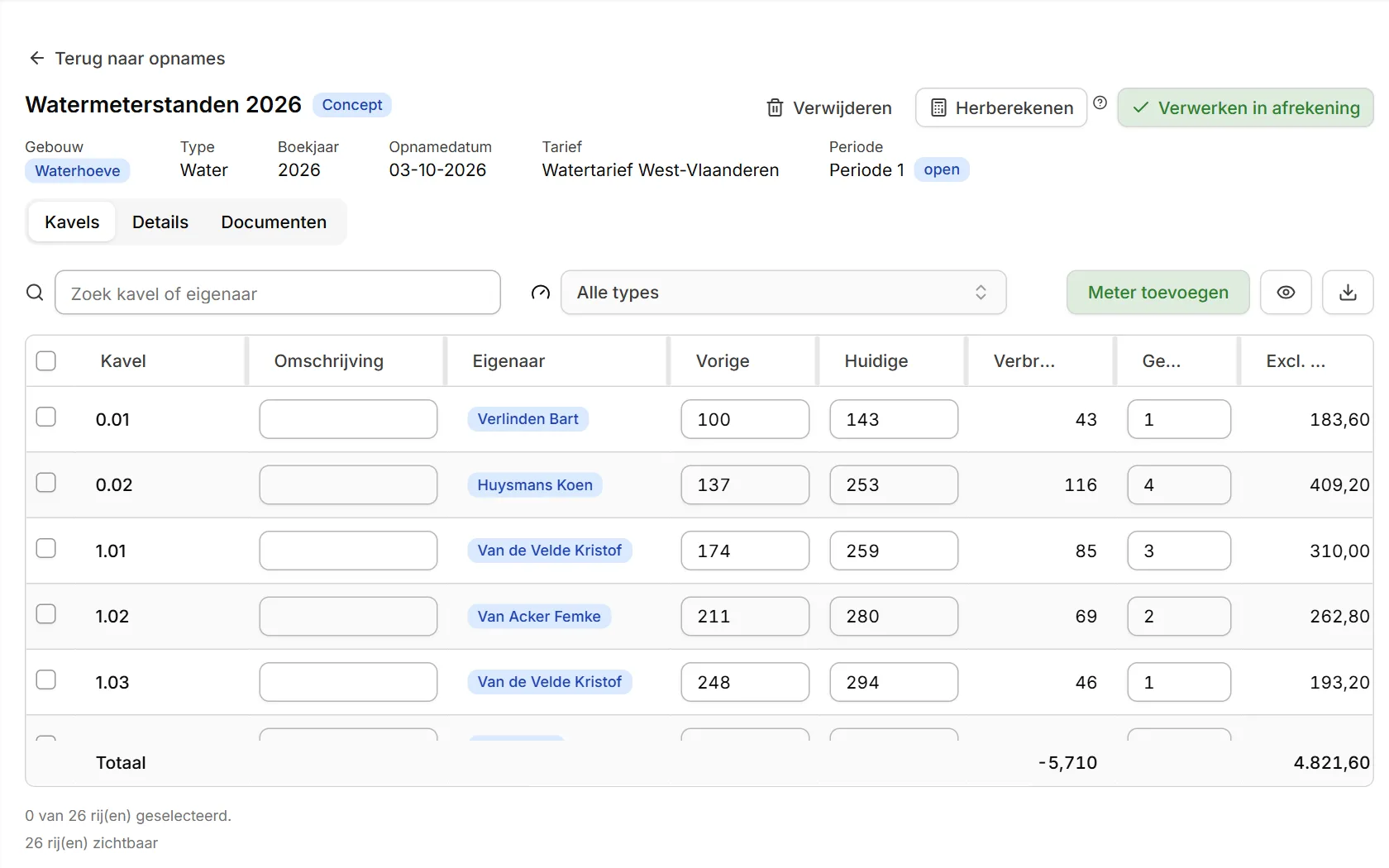Toggle the select-all checkbox in the table header
The width and height of the screenshot is (1389, 868).
(x=46, y=360)
